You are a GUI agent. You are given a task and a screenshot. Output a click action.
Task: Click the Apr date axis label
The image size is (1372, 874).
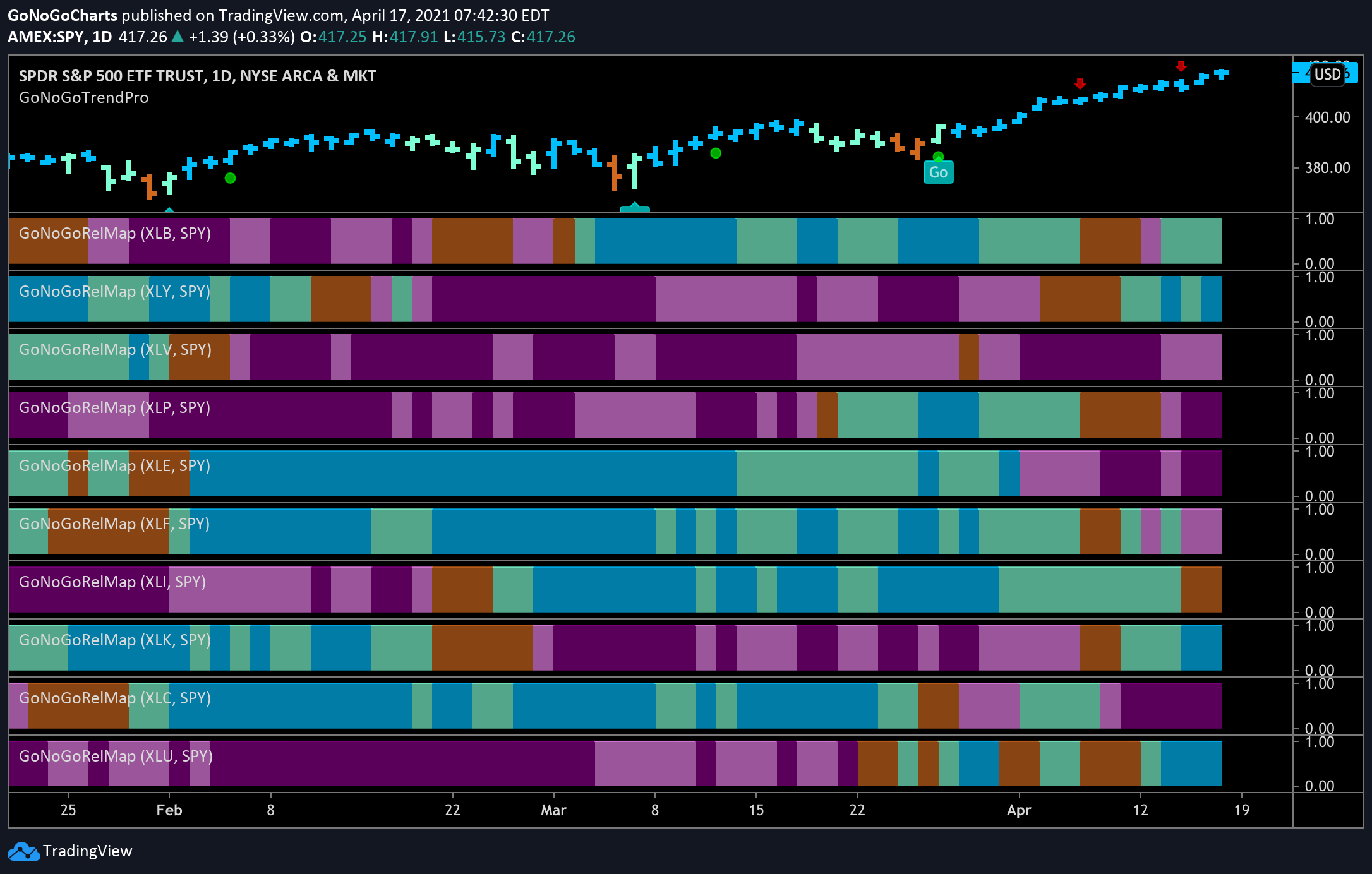pyautogui.click(x=1019, y=810)
